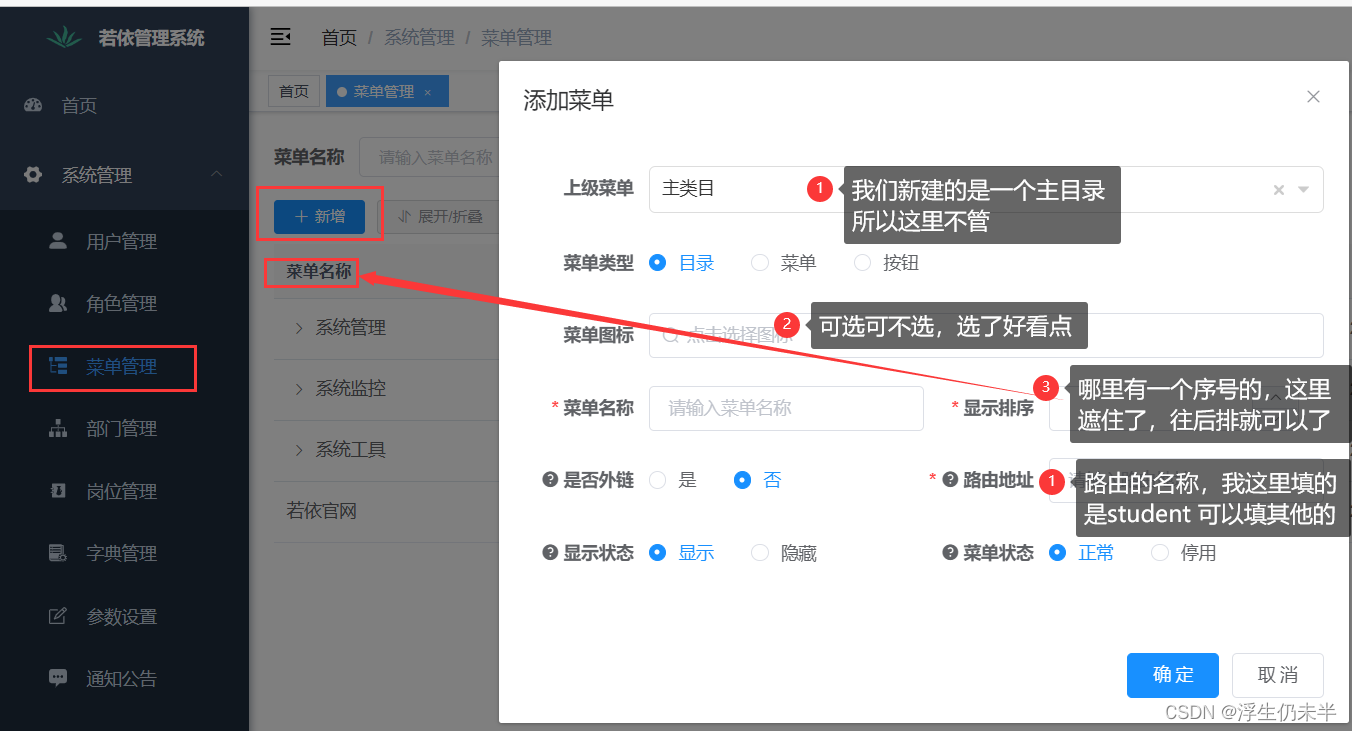1352x731 pixels.
Task: Click the people icon beside 角色管理
Action: tap(58, 303)
